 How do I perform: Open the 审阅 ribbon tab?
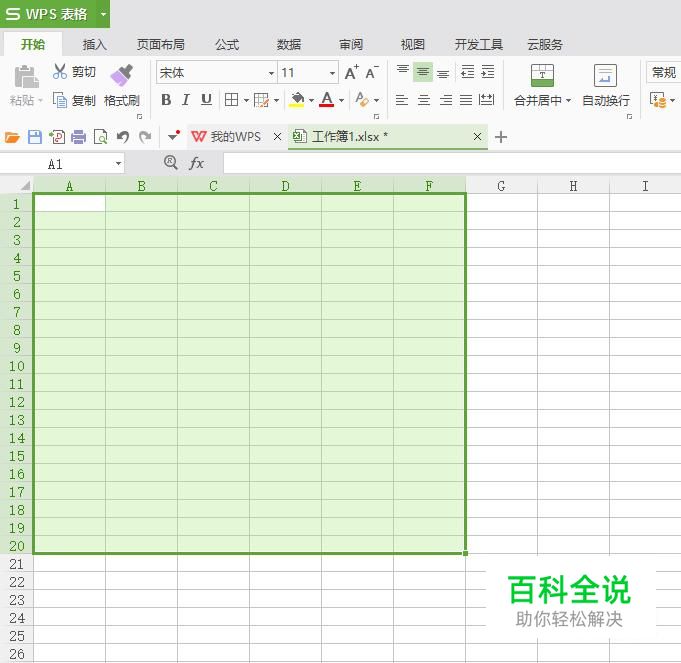(350, 44)
